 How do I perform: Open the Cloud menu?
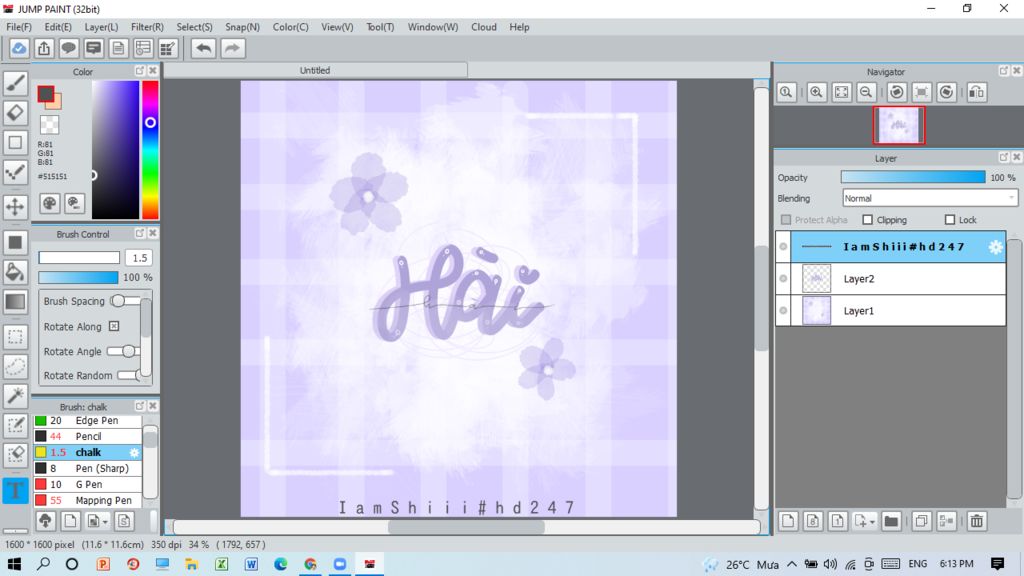[x=484, y=27]
